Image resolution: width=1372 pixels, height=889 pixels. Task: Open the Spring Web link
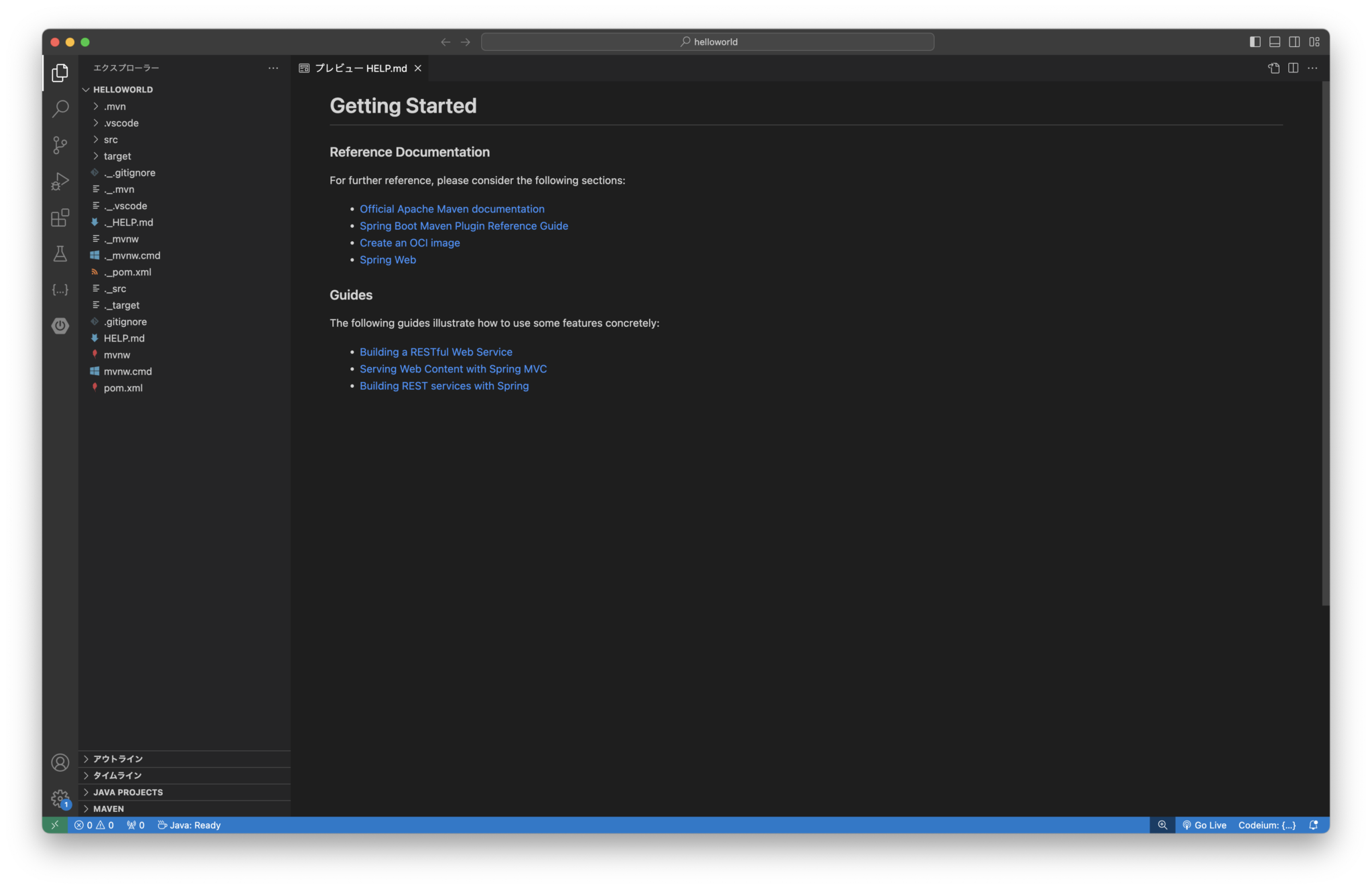tap(388, 259)
